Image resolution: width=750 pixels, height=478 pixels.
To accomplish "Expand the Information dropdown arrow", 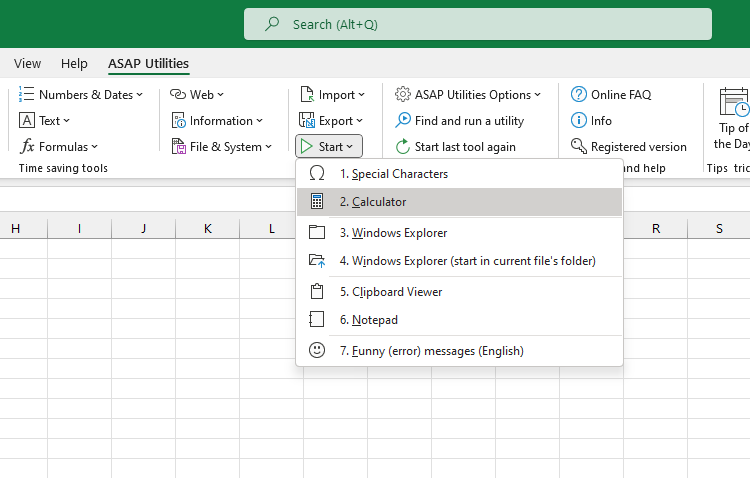I will [x=259, y=121].
